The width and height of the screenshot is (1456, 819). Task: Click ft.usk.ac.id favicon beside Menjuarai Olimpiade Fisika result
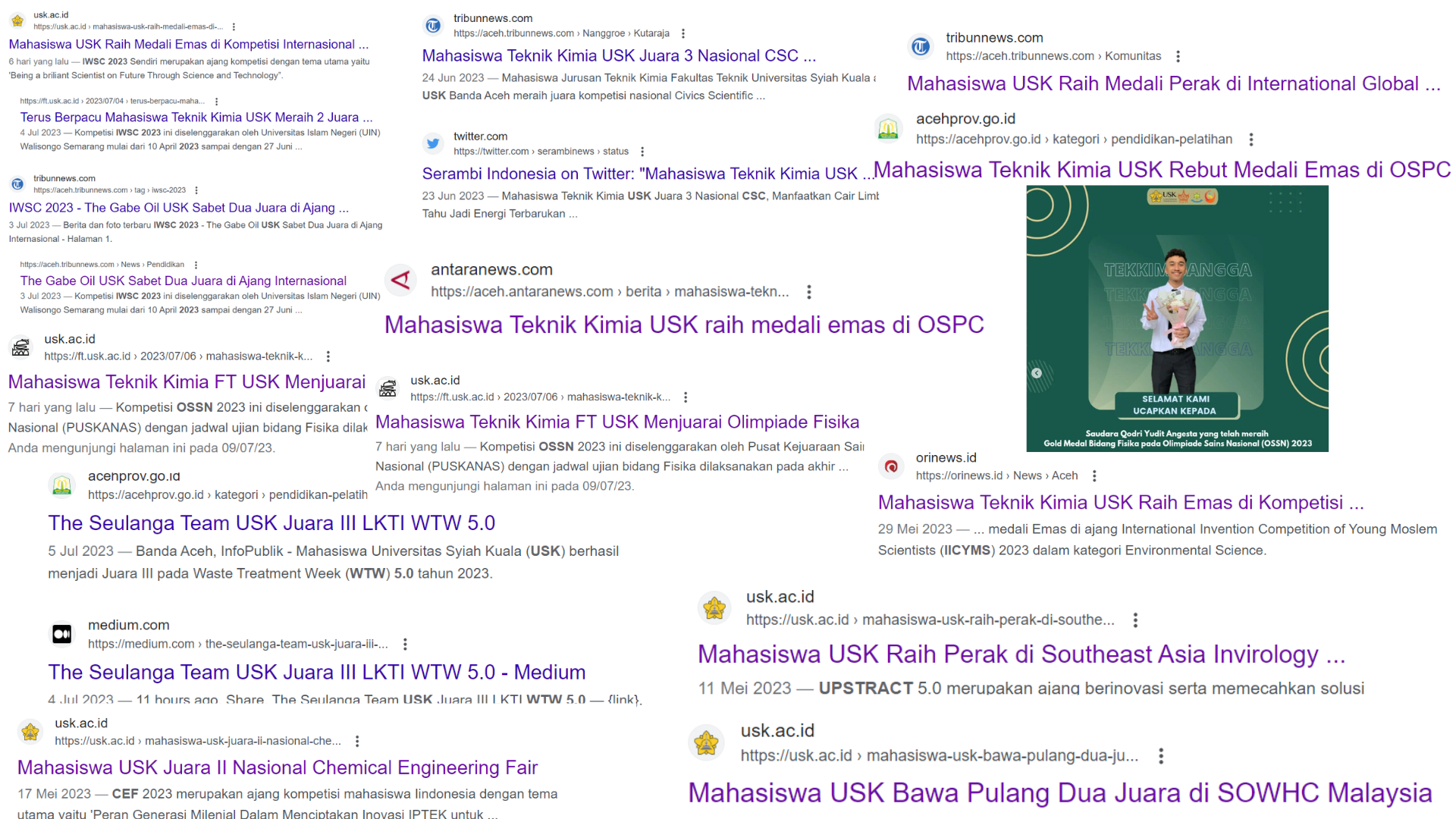[x=388, y=388]
